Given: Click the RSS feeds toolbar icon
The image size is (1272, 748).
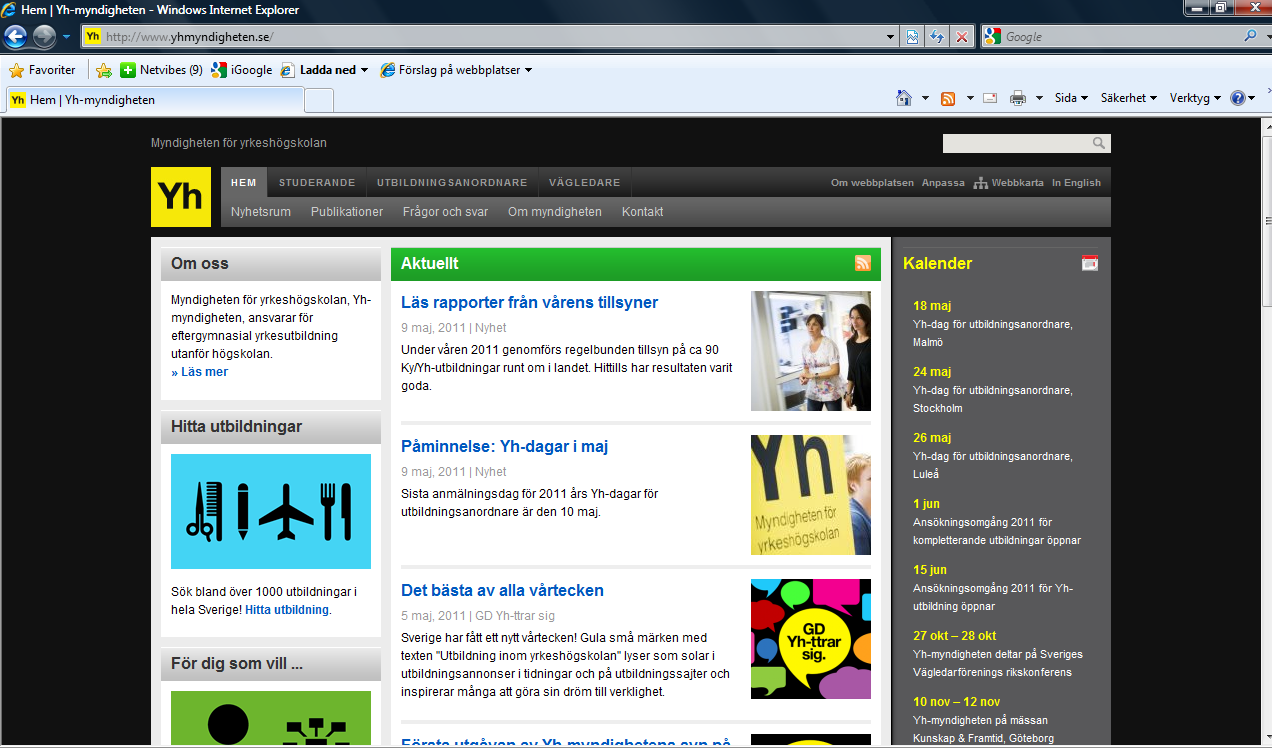Looking at the screenshot, I should tap(948, 98).
